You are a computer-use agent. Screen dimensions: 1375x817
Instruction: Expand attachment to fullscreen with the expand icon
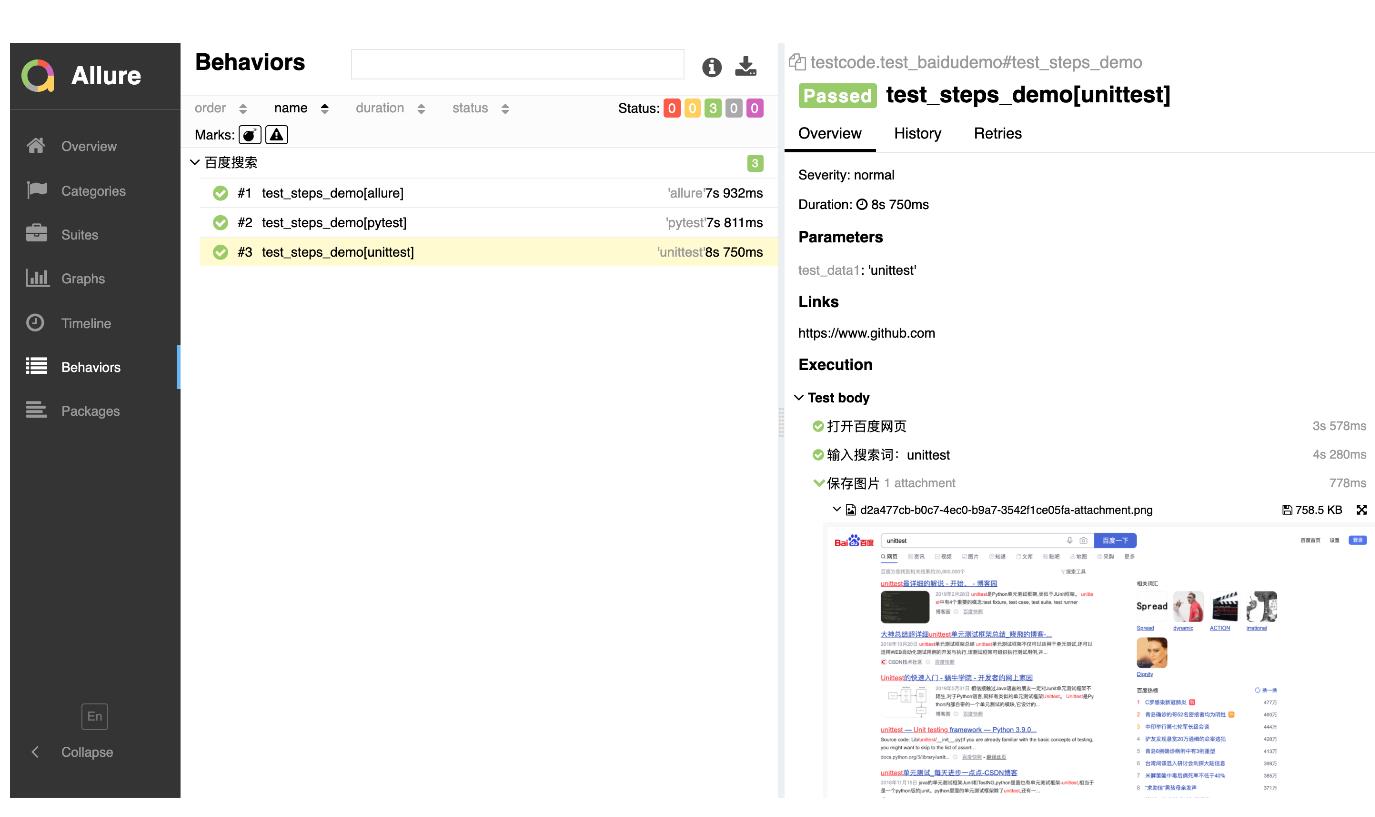pyautogui.click(x=1361, y=510)
